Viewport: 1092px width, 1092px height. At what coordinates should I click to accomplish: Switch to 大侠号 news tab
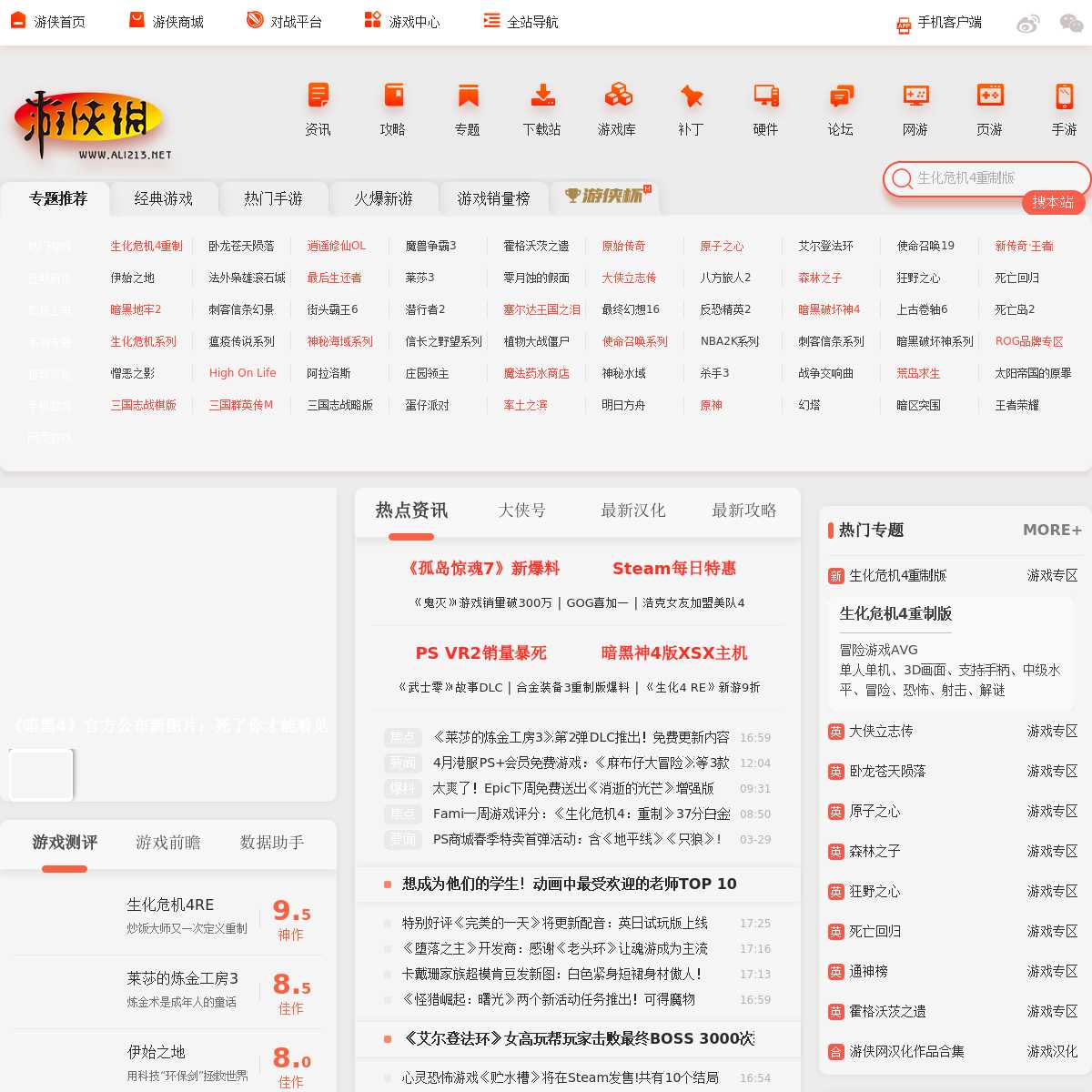coord(522,511)
